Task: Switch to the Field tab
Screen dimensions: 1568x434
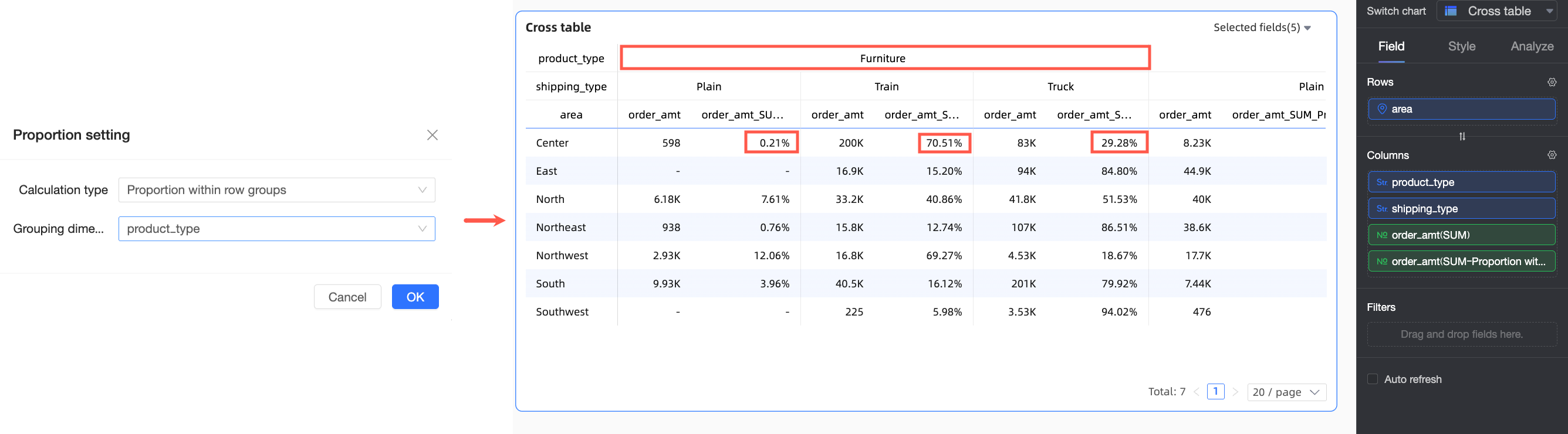Action: click(x=1391, y=46)
